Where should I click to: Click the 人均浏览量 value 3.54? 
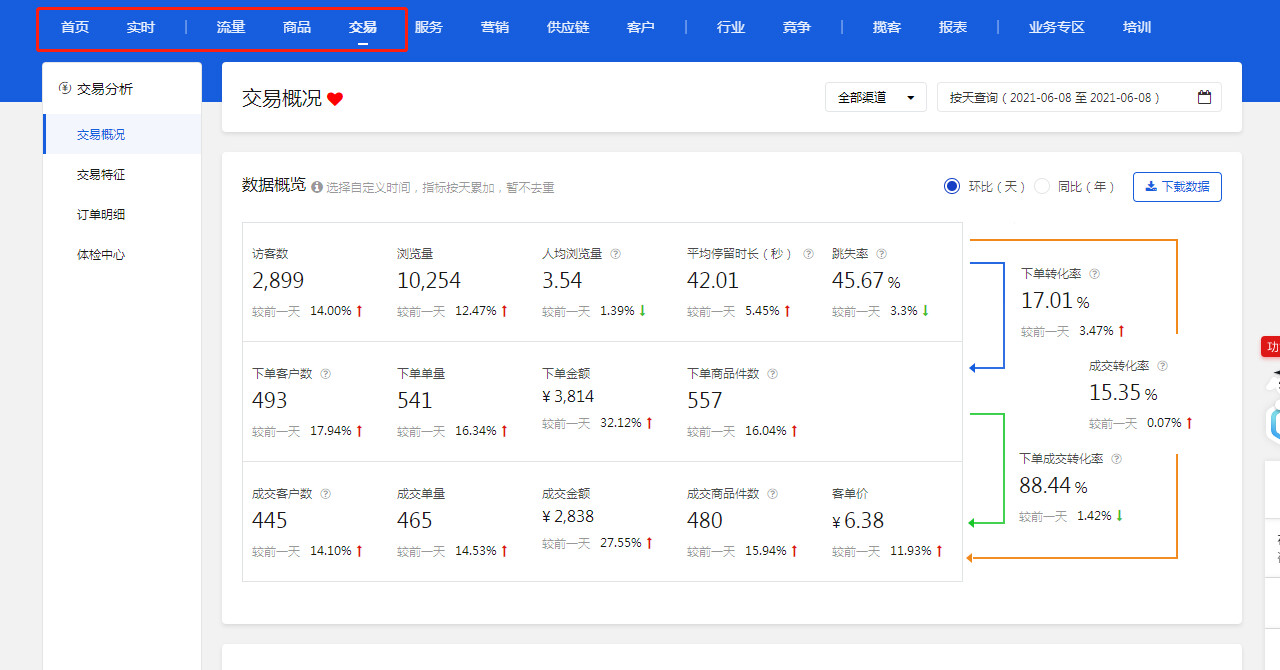pos(562,281)
